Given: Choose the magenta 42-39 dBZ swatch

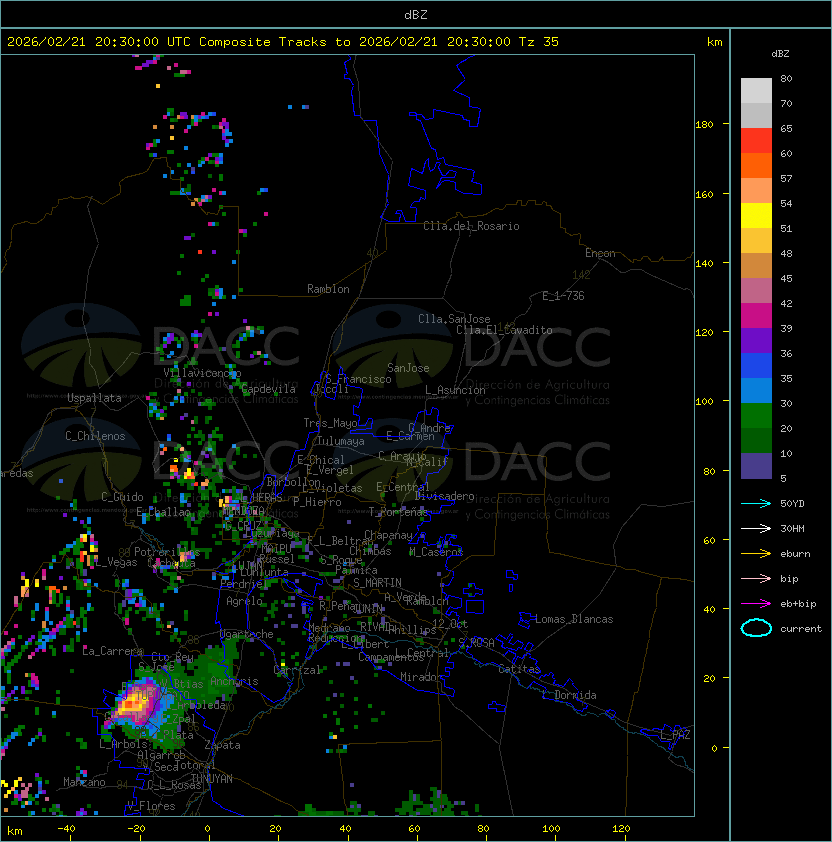Looking at the screenshot, I should tap(756, 315).
